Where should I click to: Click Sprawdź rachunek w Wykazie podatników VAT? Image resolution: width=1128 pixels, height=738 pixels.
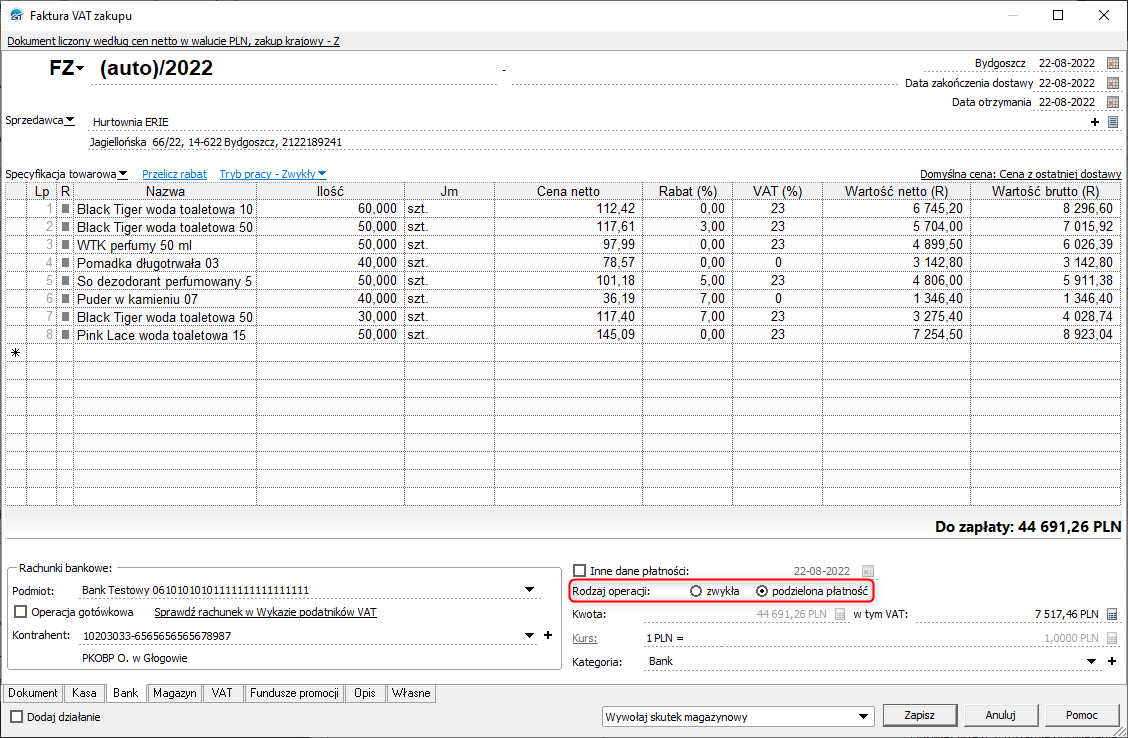[x=265, y=612]
